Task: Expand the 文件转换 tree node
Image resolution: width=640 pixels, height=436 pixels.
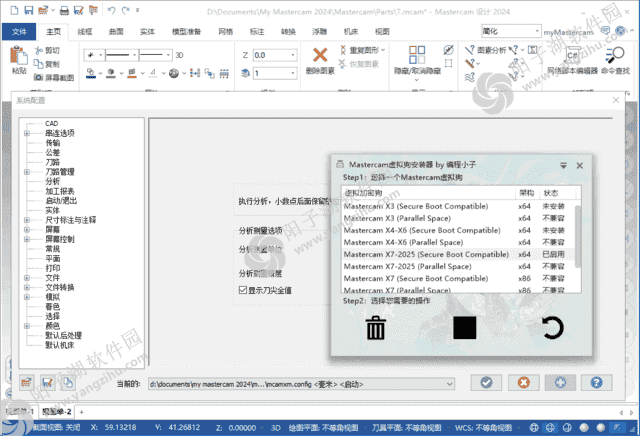Action: point(27,287)
